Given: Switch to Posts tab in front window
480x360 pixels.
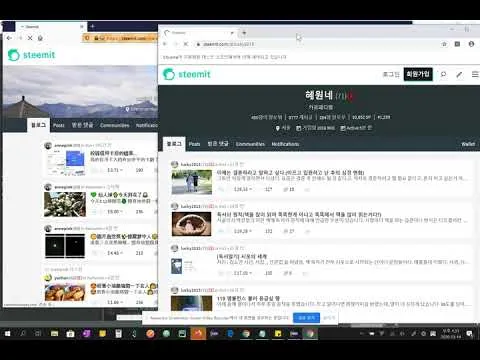Looking at the screenshot, I should (194, 144).
